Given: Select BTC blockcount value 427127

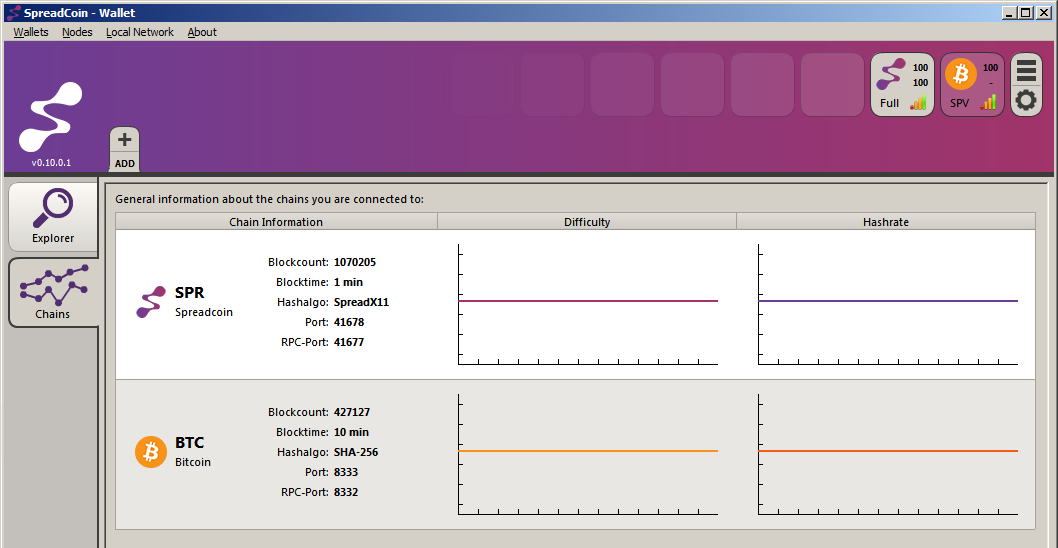Looking at the screenshot, I should pos(352,412).
